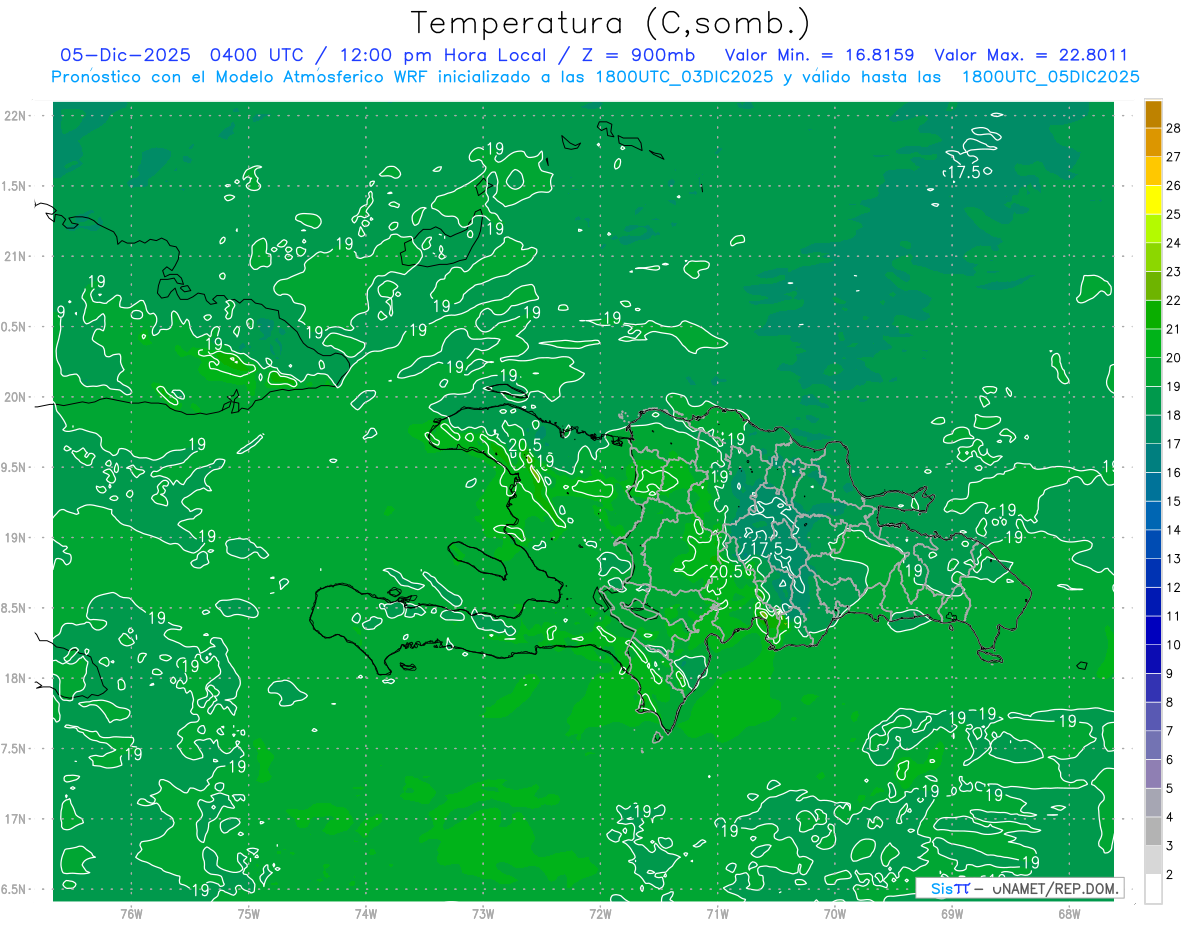Click the '74W' longitude label
This screenshot has height=927, width=1200.
pos(366,913)
